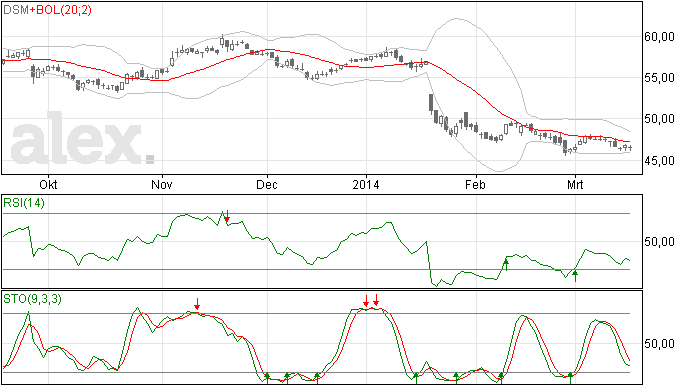The height and width of the screenshot is (387, 690).
Task: Select the 2014 year label
Action: coord(366,184)
